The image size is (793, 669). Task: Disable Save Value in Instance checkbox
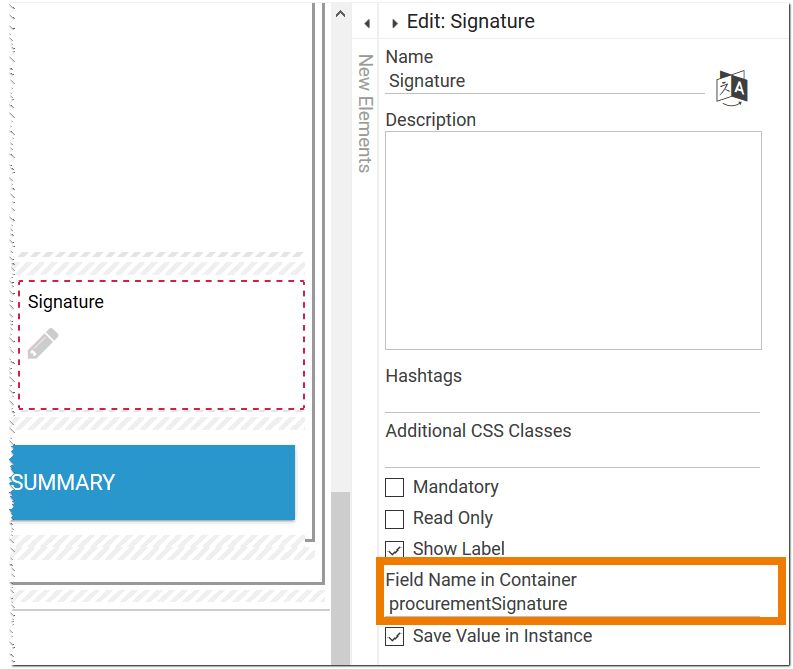tap(395, 636)
